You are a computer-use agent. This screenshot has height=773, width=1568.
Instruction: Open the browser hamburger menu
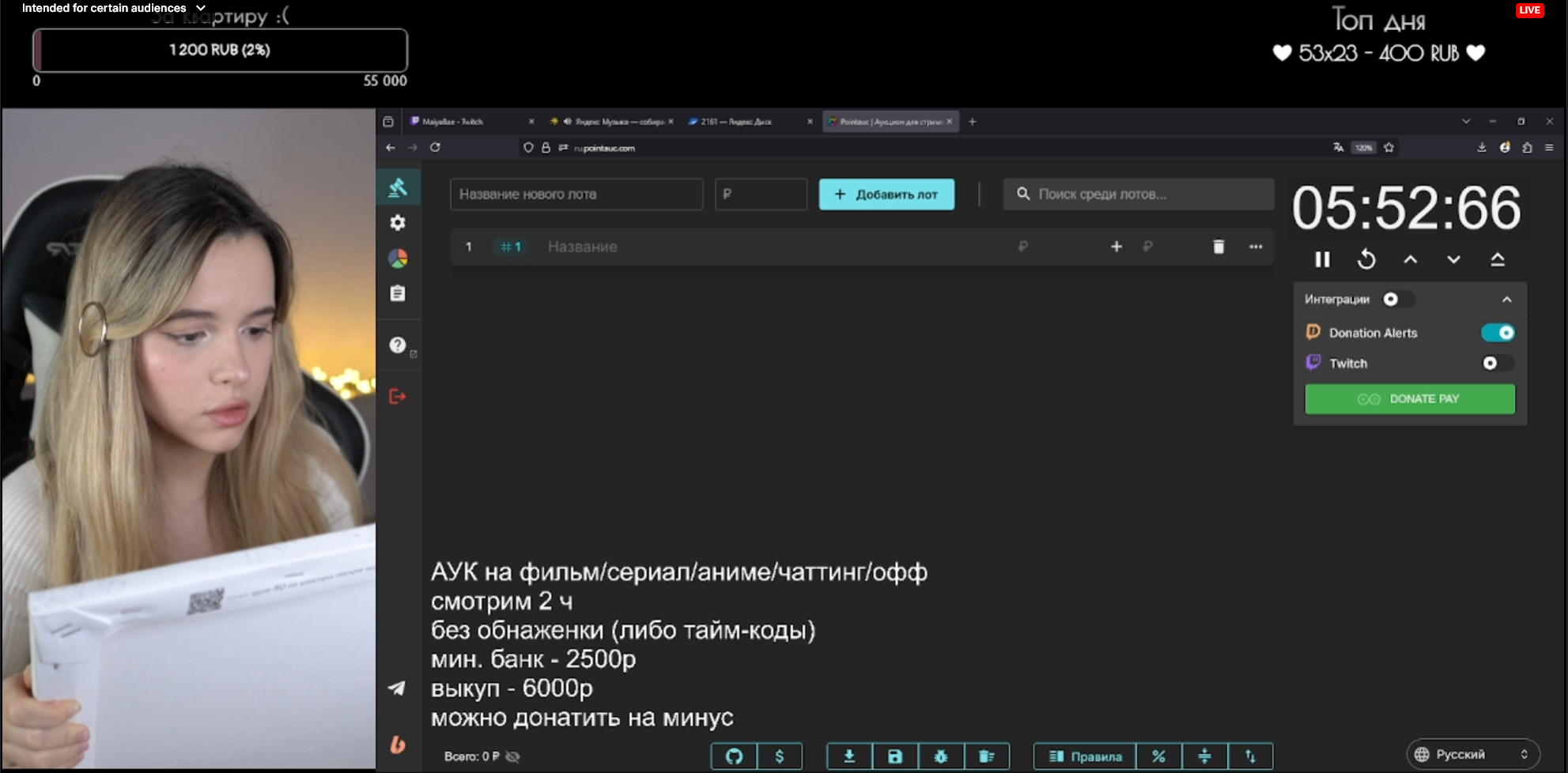click(1549, 148)
